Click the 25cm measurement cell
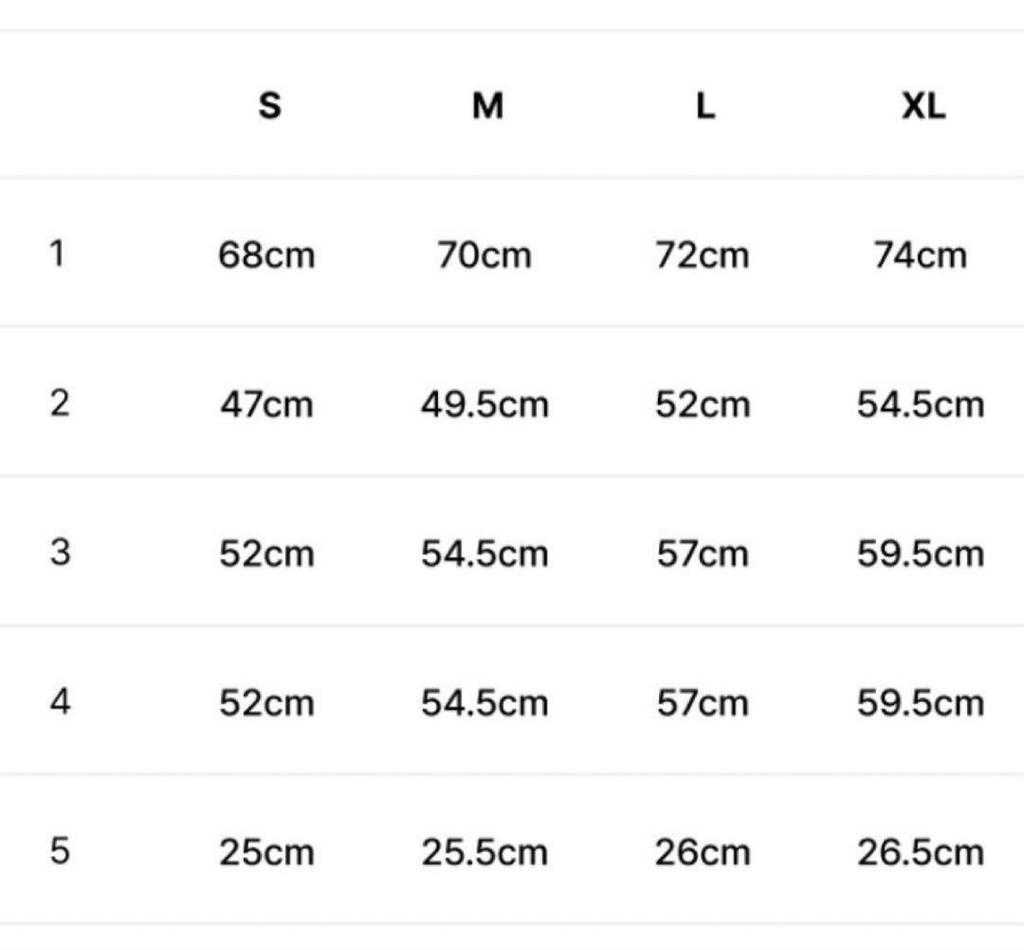 [266, 853]
